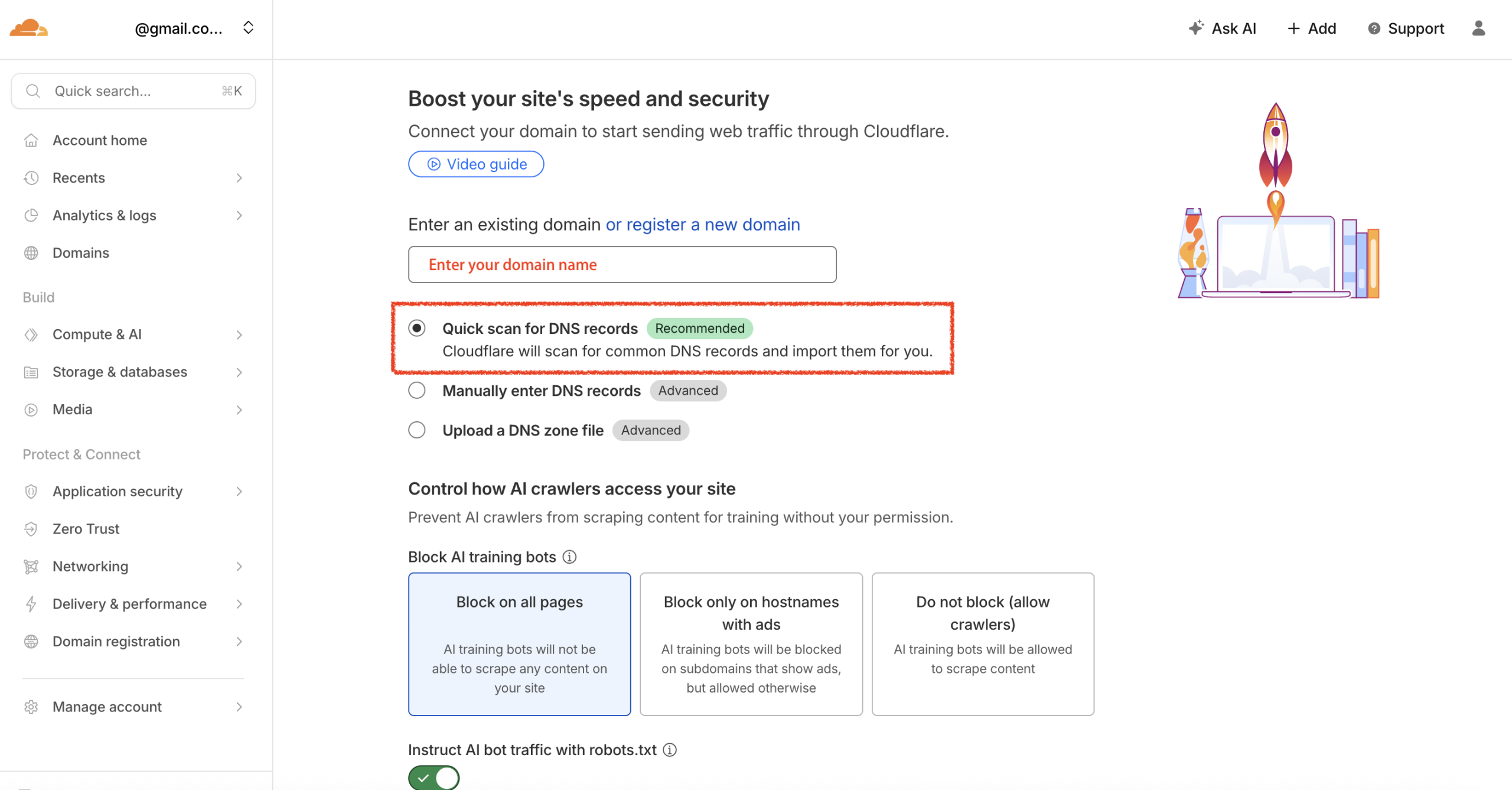Click the Support question mark icon
Viewport: 1512px width, 790px height.
click(1374, 28)
